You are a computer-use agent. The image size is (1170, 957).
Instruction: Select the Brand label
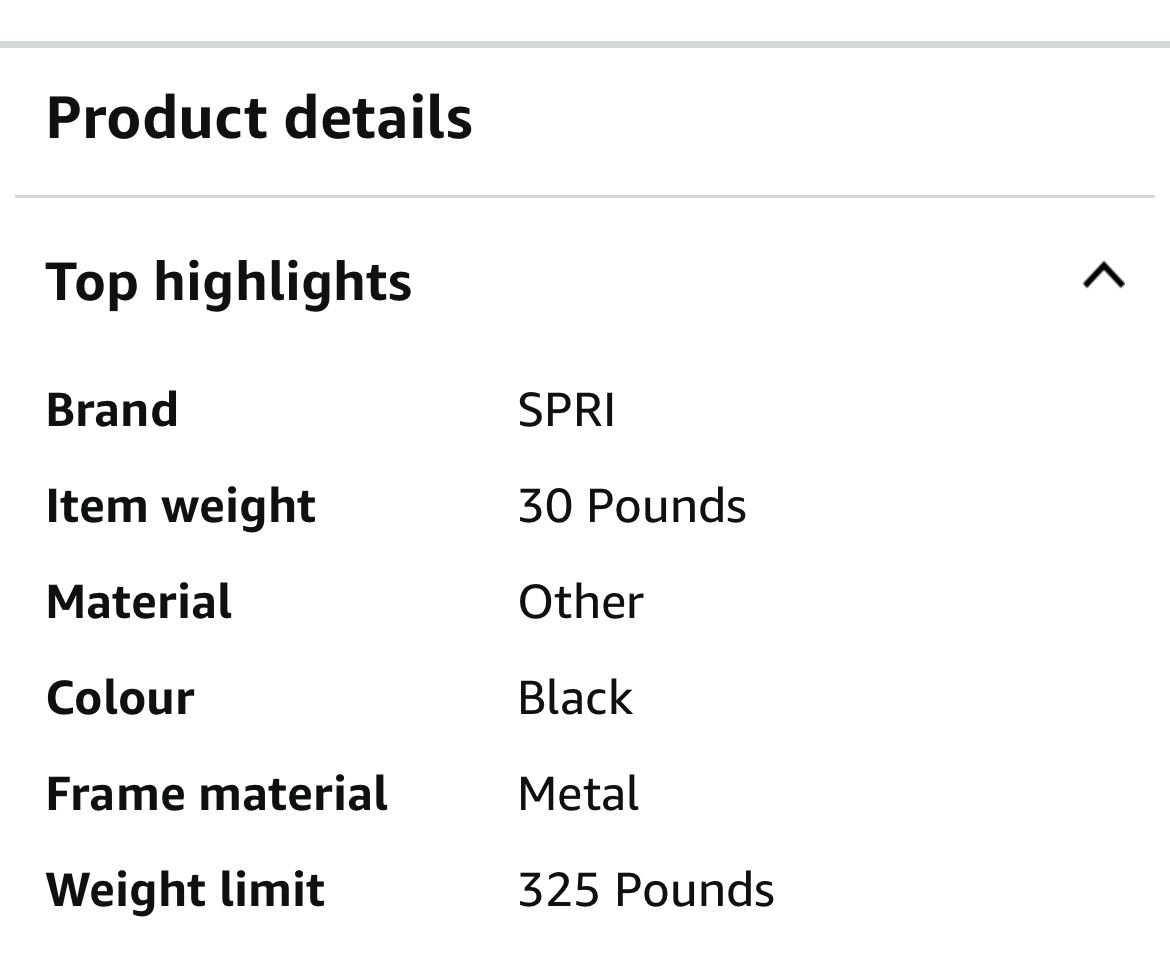click(112, 410)
